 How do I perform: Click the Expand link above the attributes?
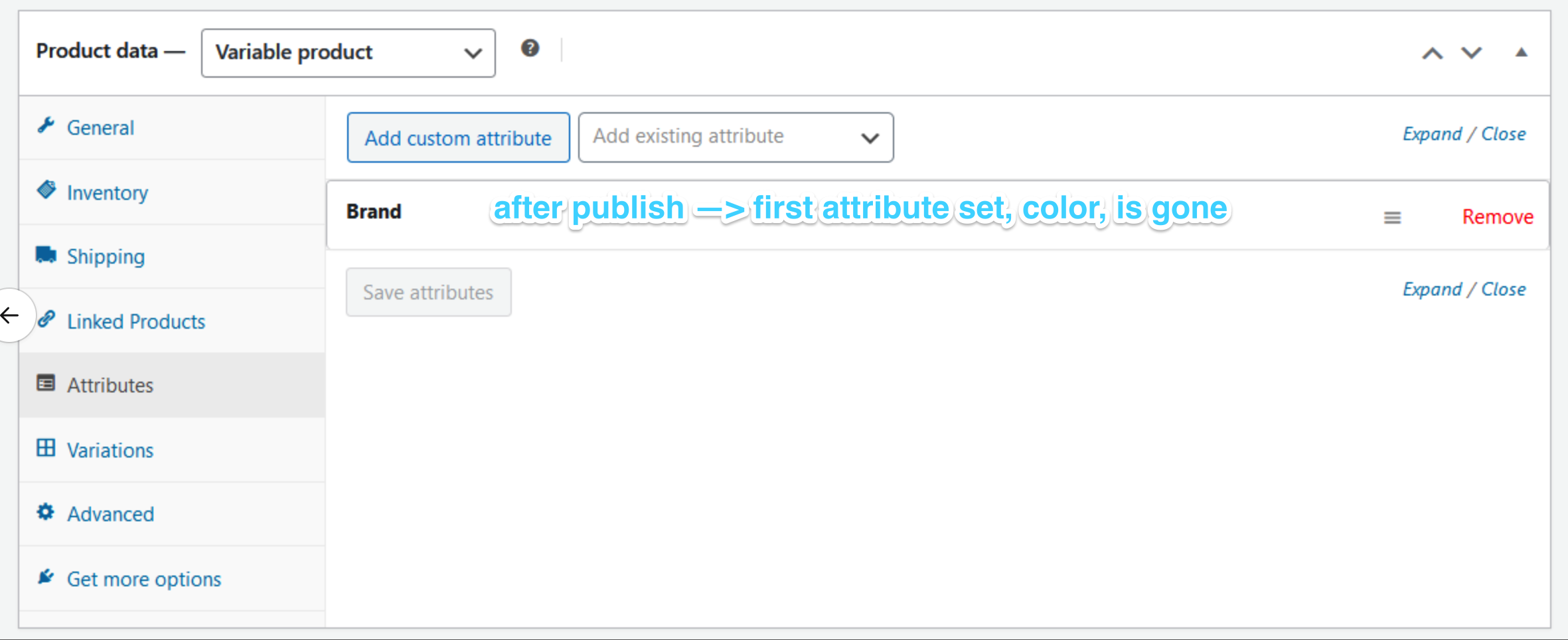coord(1433,133)
